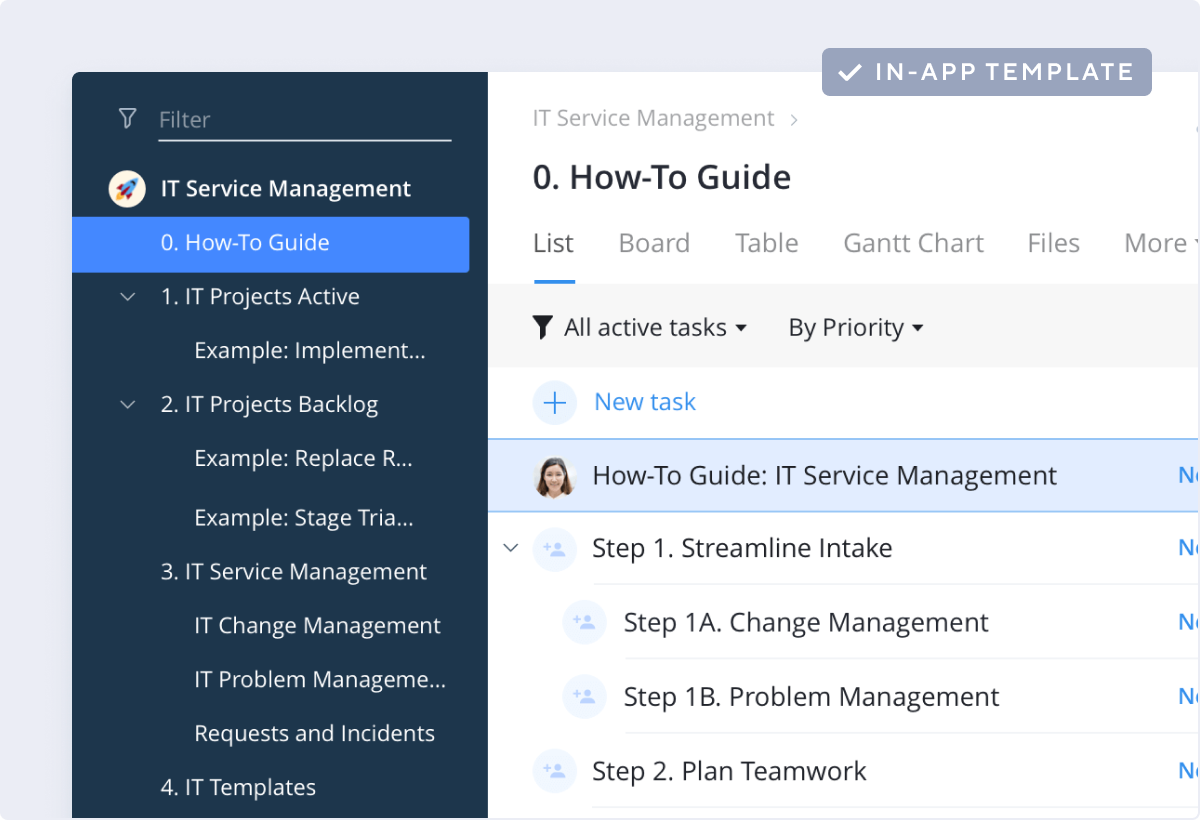1200x820 pixels.
Task: Click the assignee icon on Step 2. Plan Teamwork
Action: pos(555,771)
